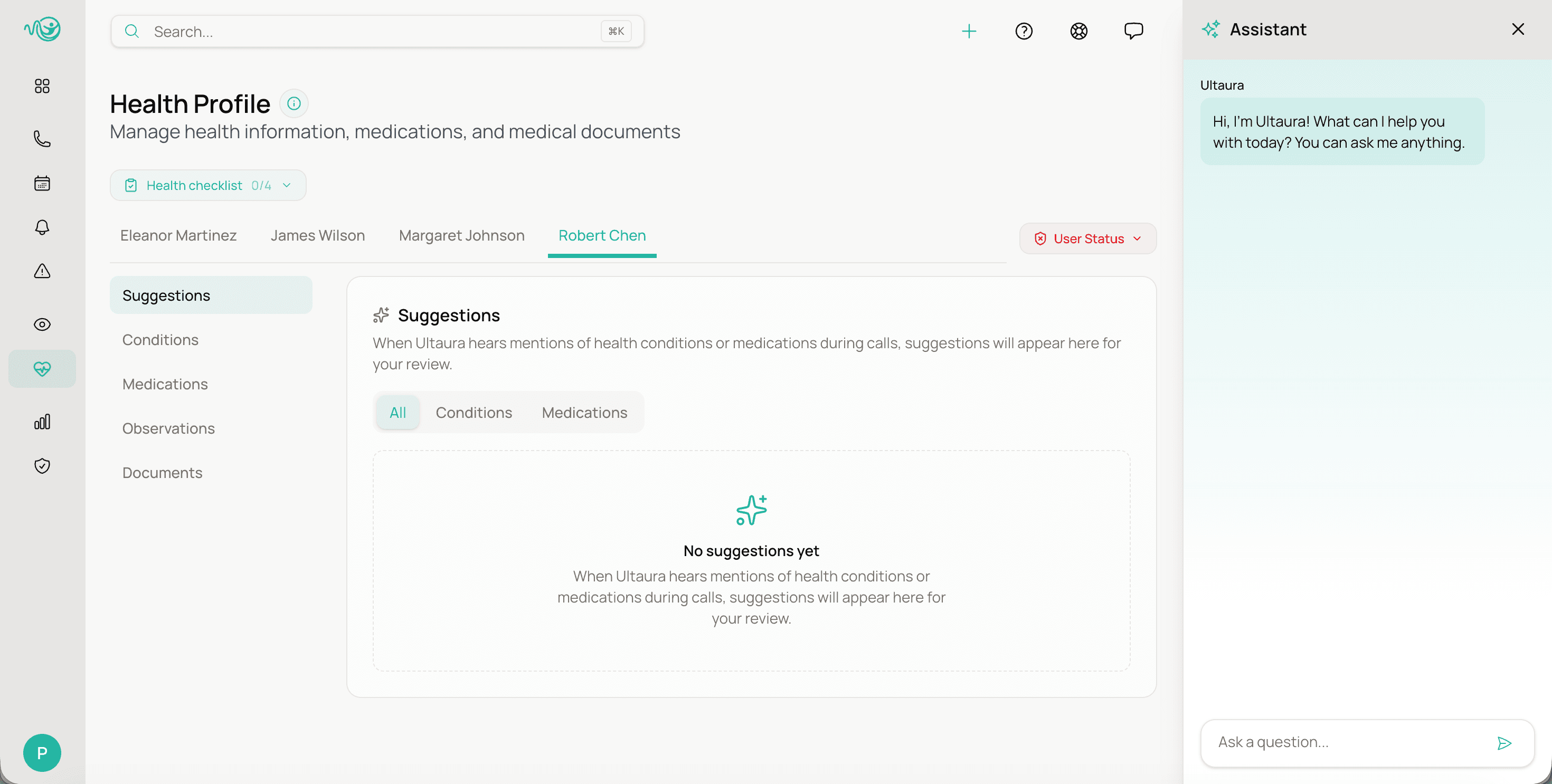Select the heart Health Profile sidebar icon
1552x784 pixels.
click(x=42, y=368)
